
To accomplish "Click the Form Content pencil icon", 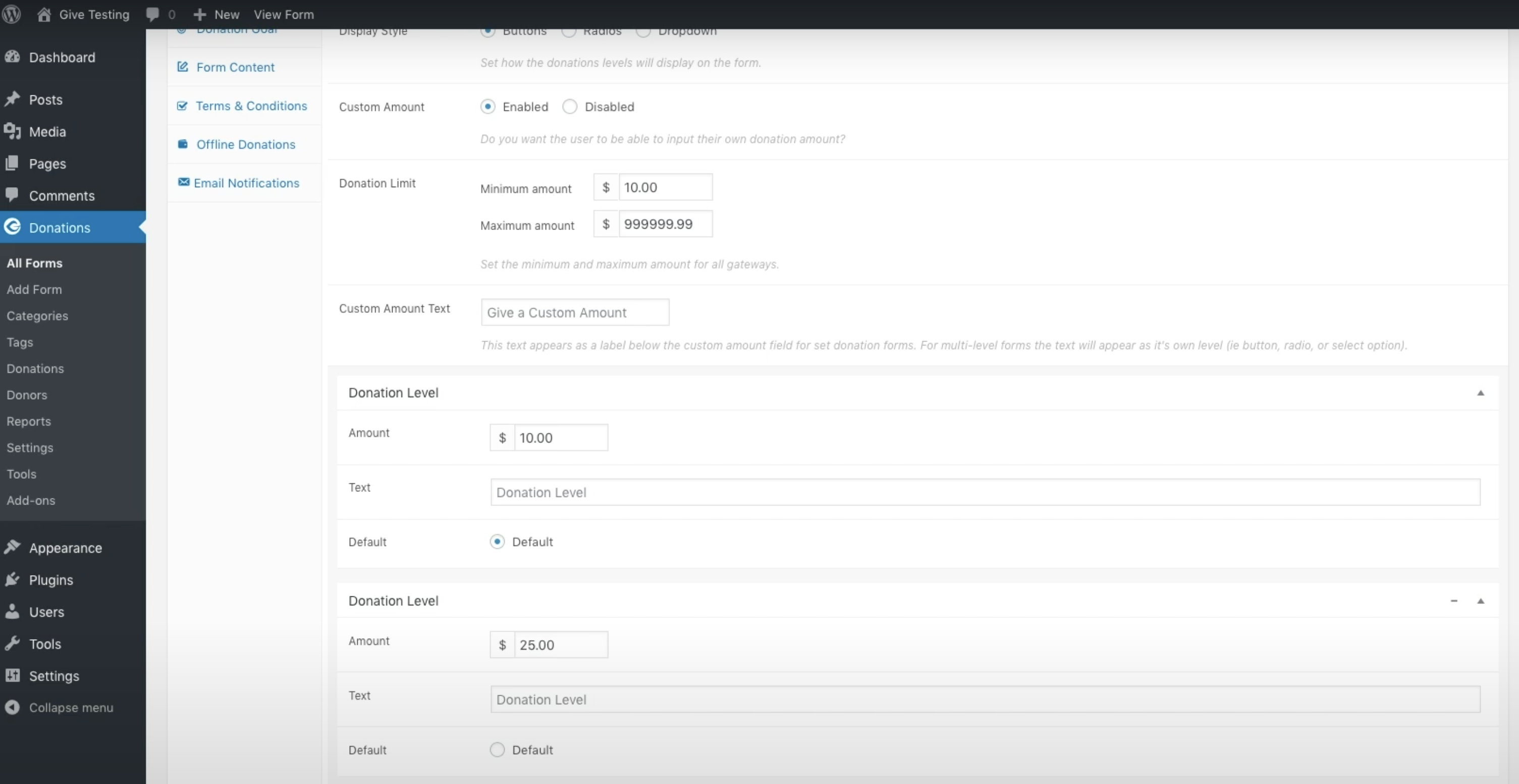I will (183, 67).
